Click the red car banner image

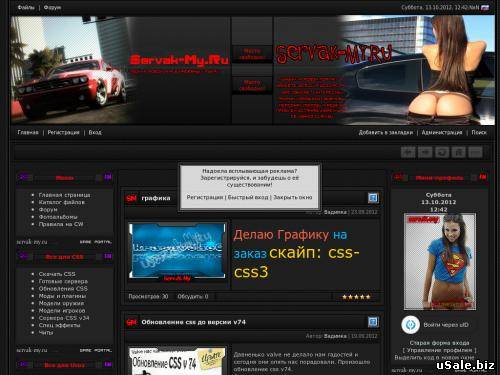coord(72,70)
